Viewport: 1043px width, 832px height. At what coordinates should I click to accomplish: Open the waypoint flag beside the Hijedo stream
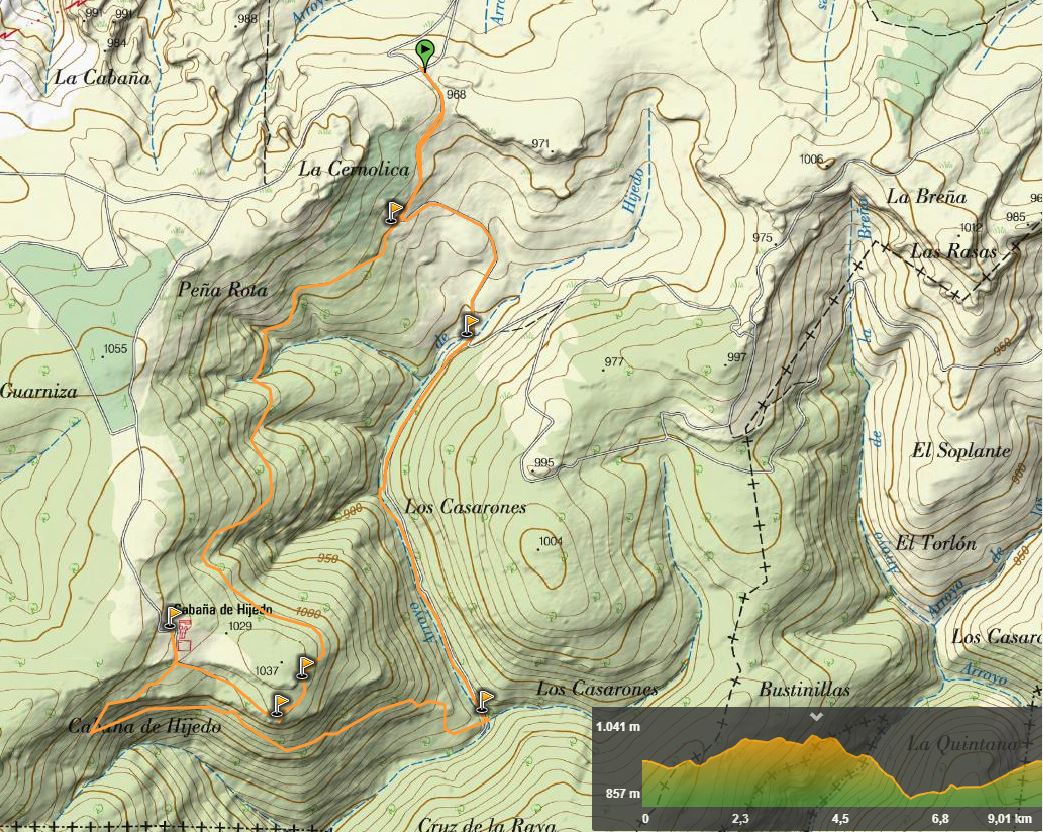470,325
